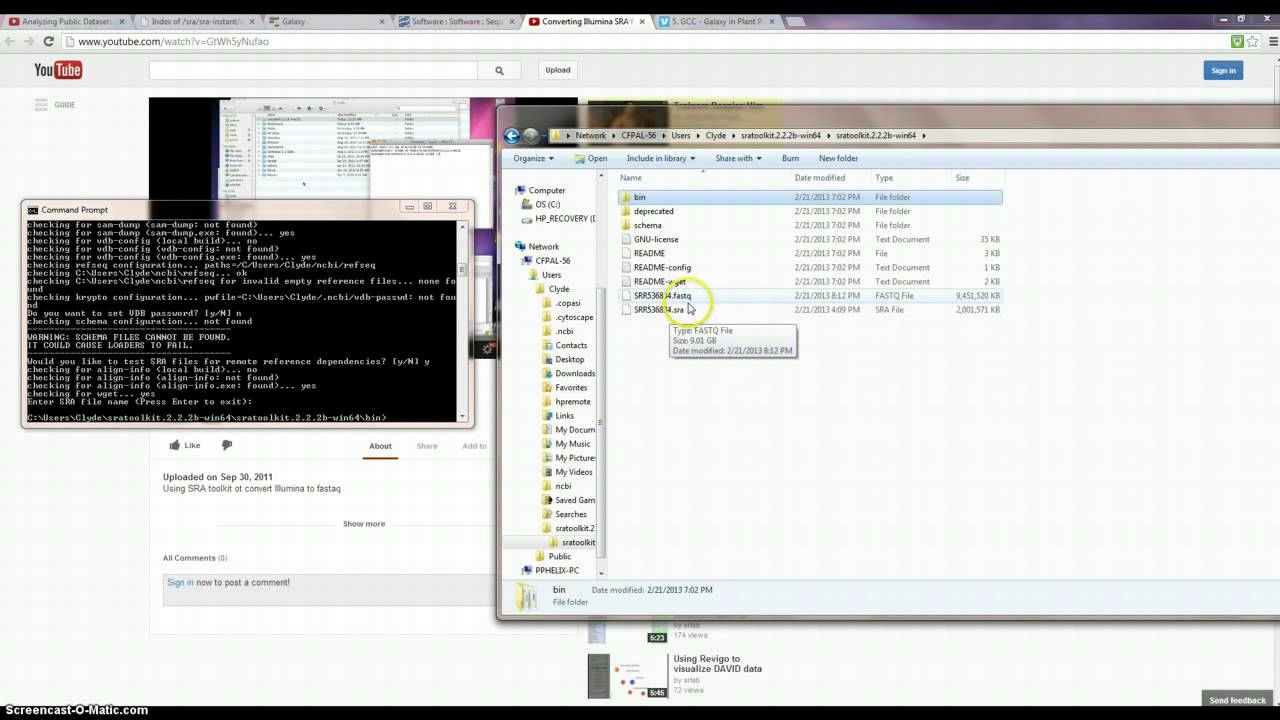Switch to Analyzing Public Datasets tab
Viewport: 1280px width, 720px height.
pos(66,21)
